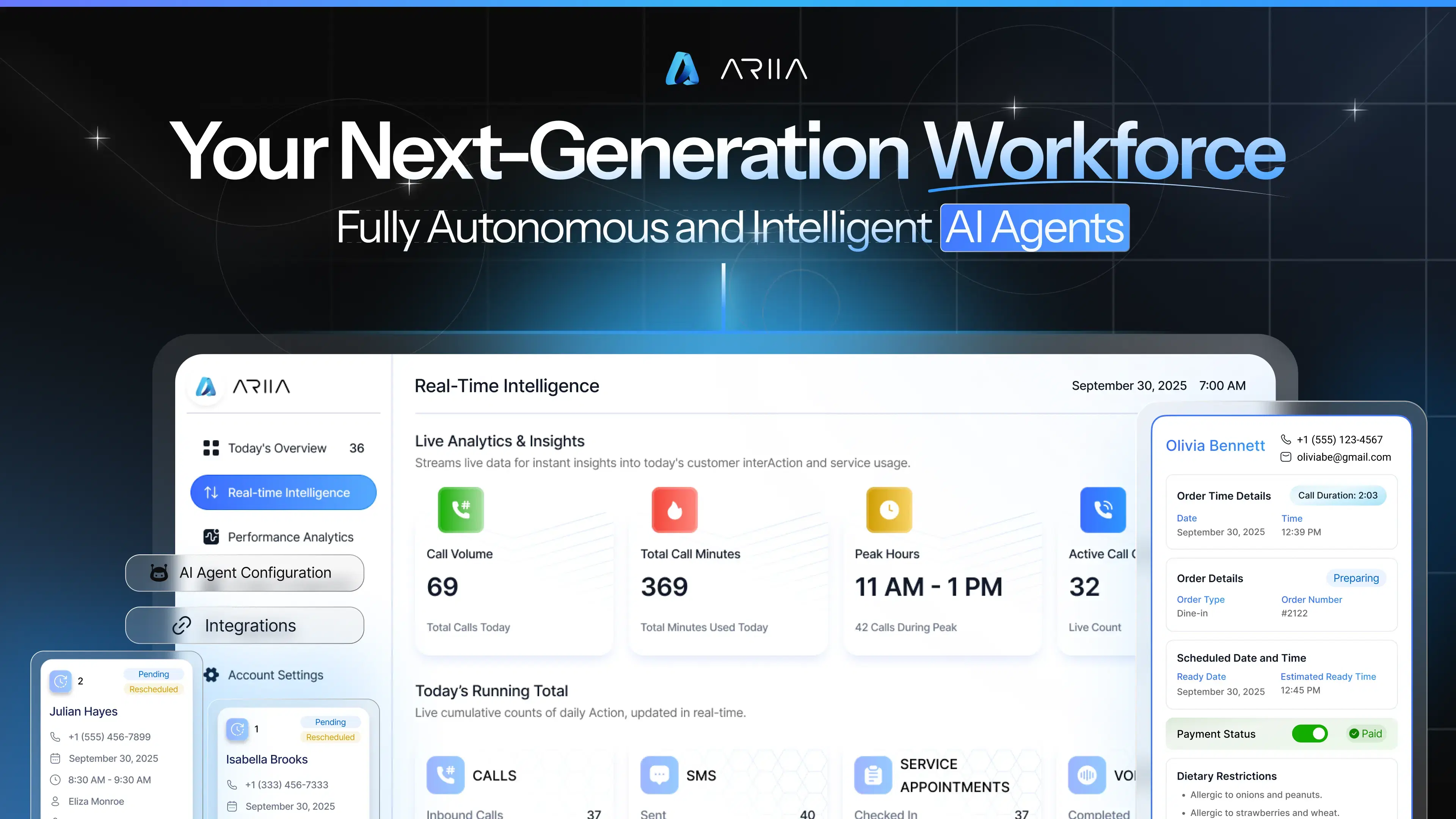Viewport: 1456px width, 819px height.
Task: Click the Integrations link icon
Action: tap(182, 625)
